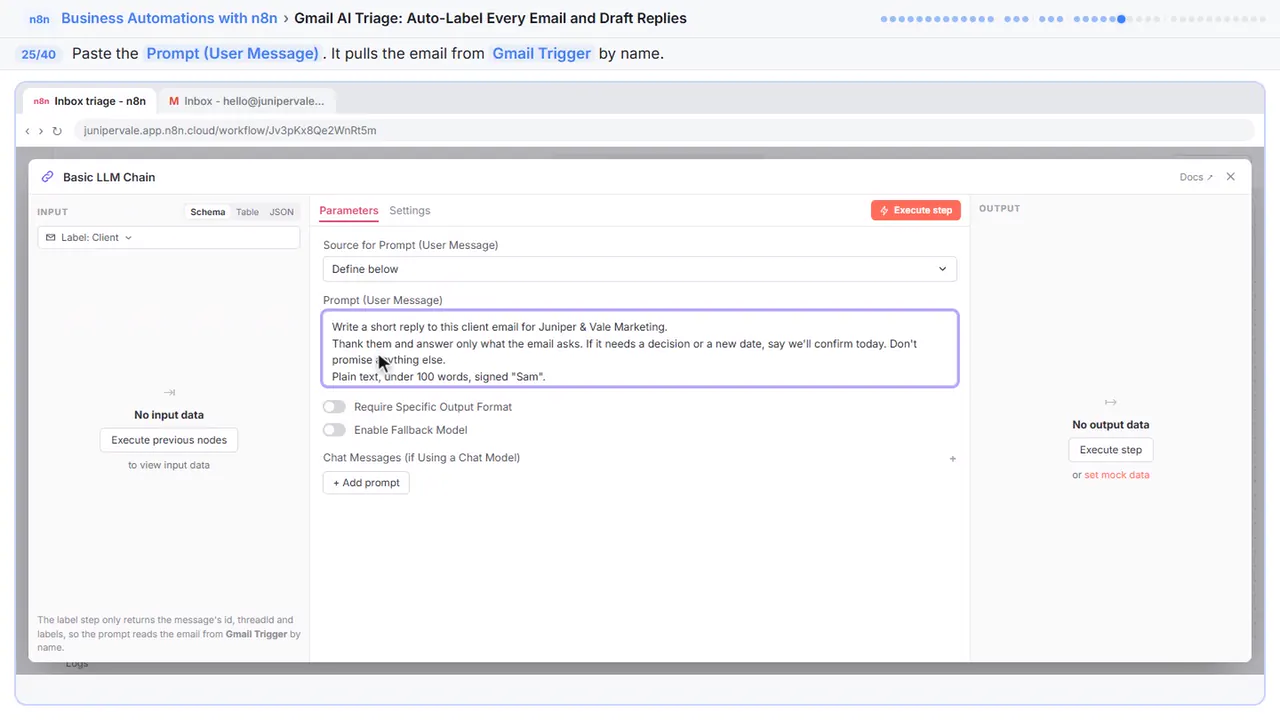This screenshot has width=1280, height=720.
Task: Click the browser back arrow
Action: [x=27, y=131]
